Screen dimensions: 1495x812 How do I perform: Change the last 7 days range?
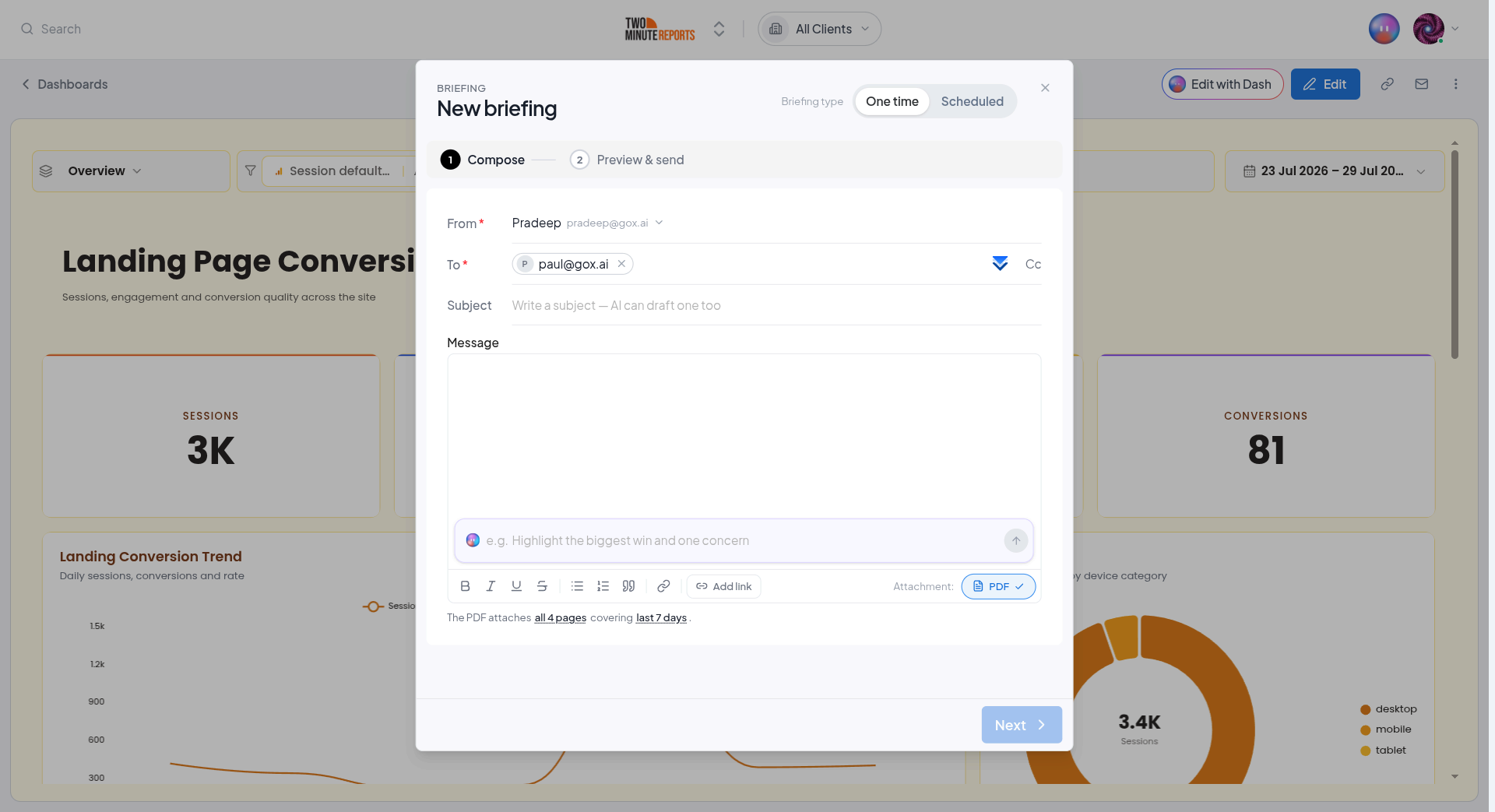(x=661, y=617)
